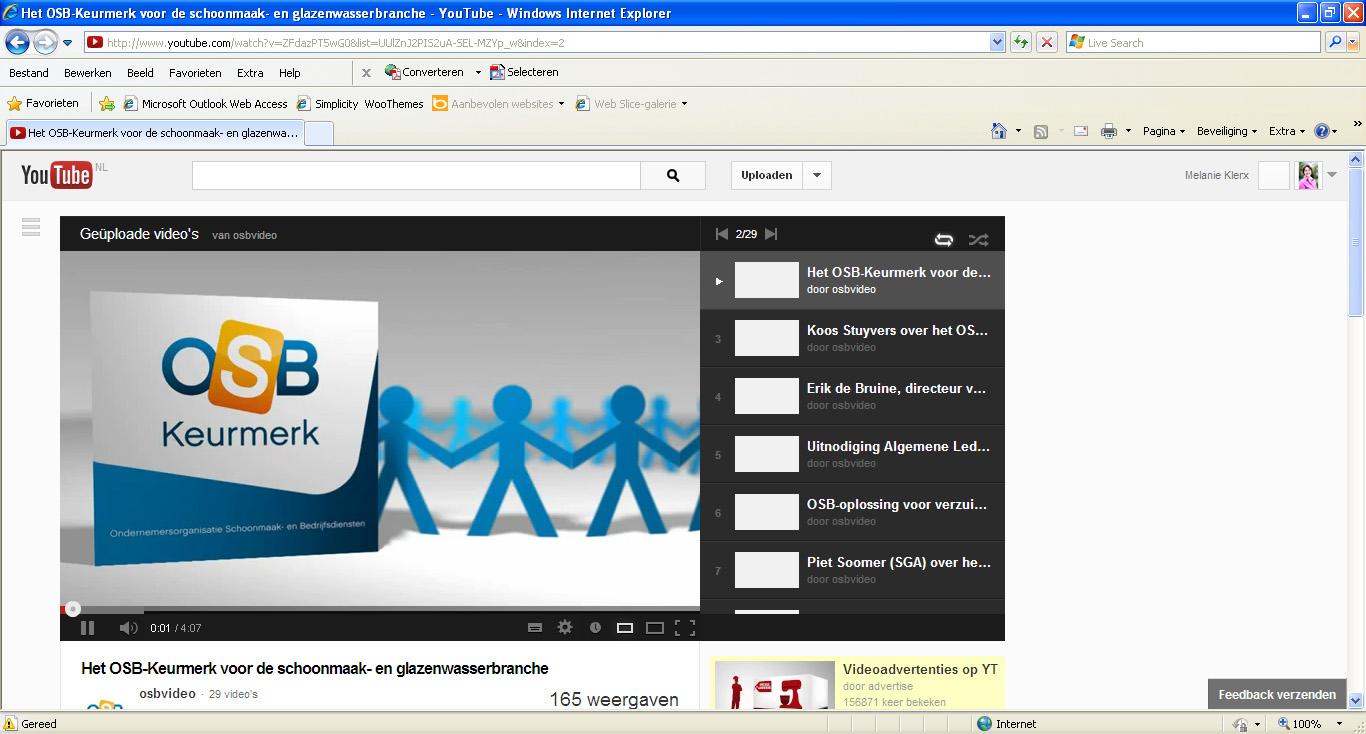This screenshot has width=1366, height=734.
Task: Click the Converteren toolbar button
Action: pos(424,72)
